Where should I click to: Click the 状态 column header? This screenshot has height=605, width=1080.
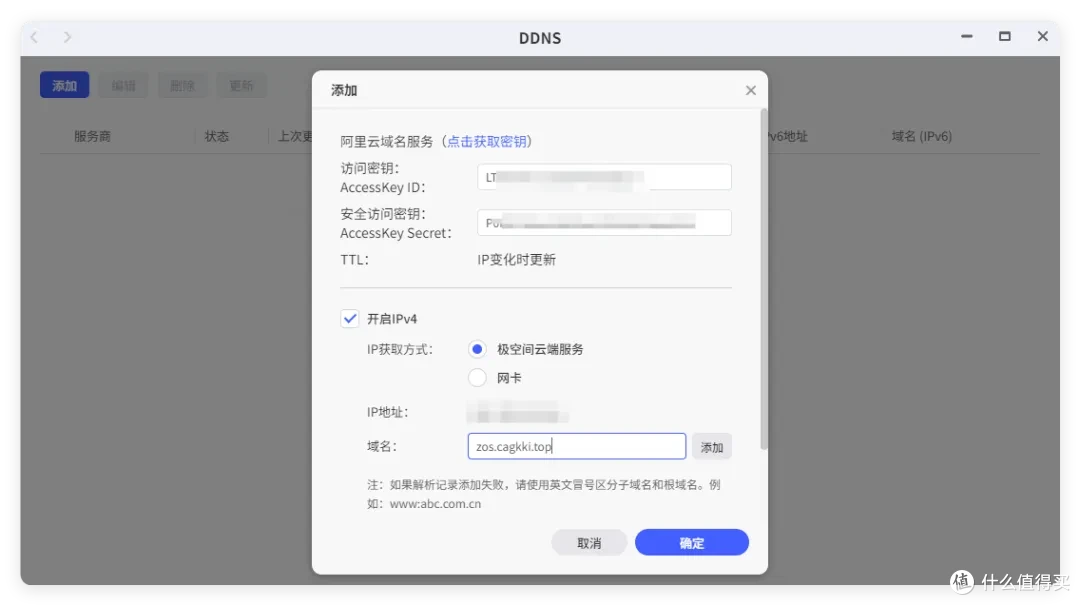216,136
